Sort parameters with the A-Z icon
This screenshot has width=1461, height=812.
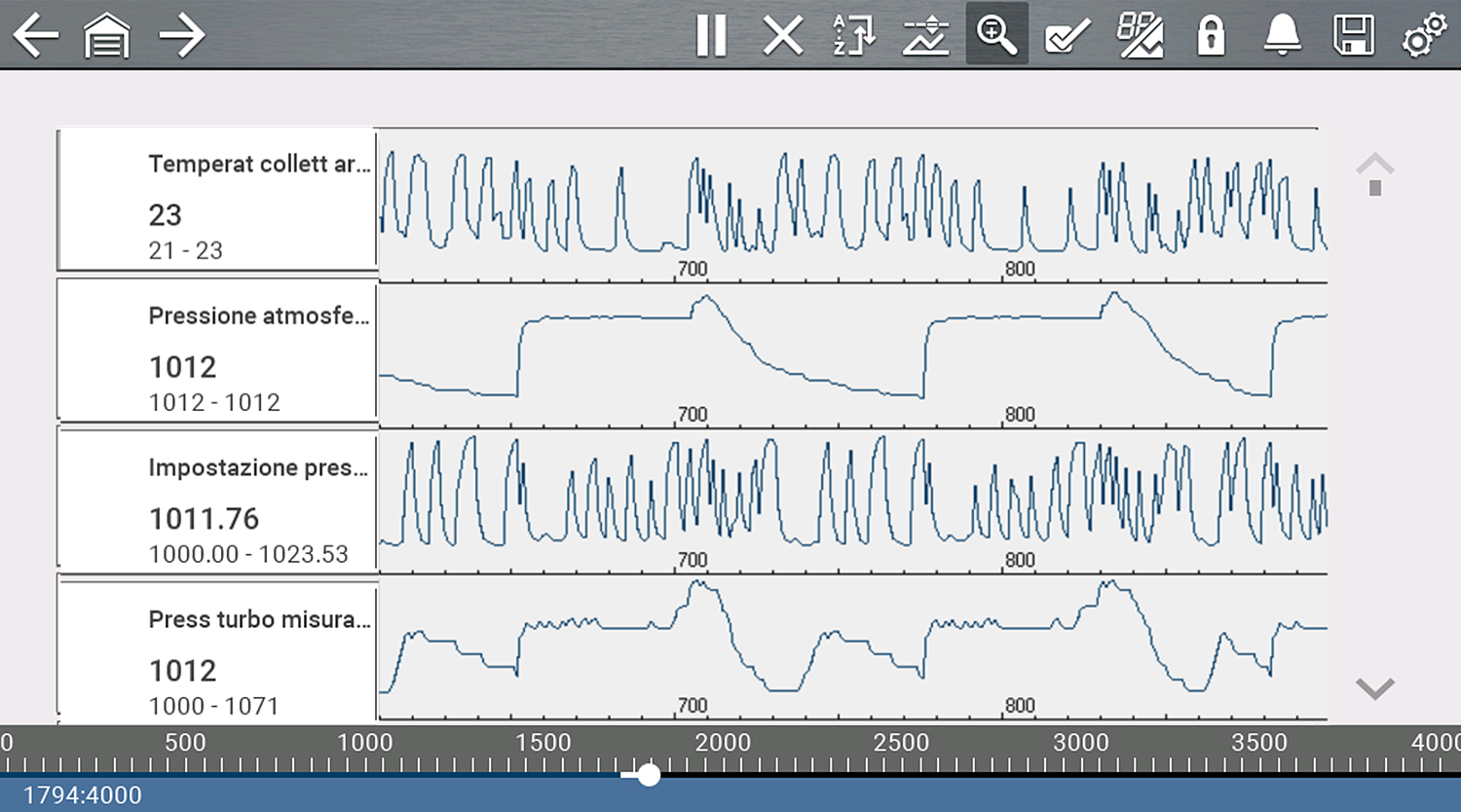click(x=854, y=36)
